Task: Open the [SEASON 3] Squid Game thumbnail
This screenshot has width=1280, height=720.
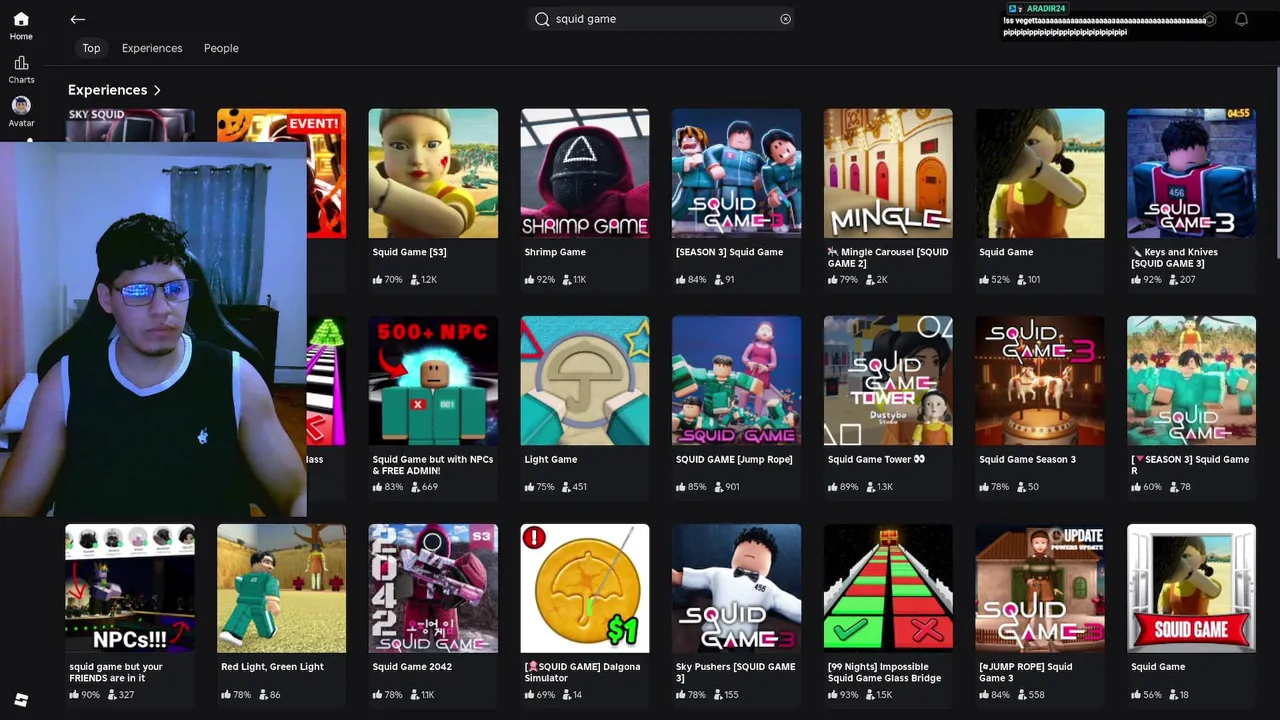Action: point(736,173)
